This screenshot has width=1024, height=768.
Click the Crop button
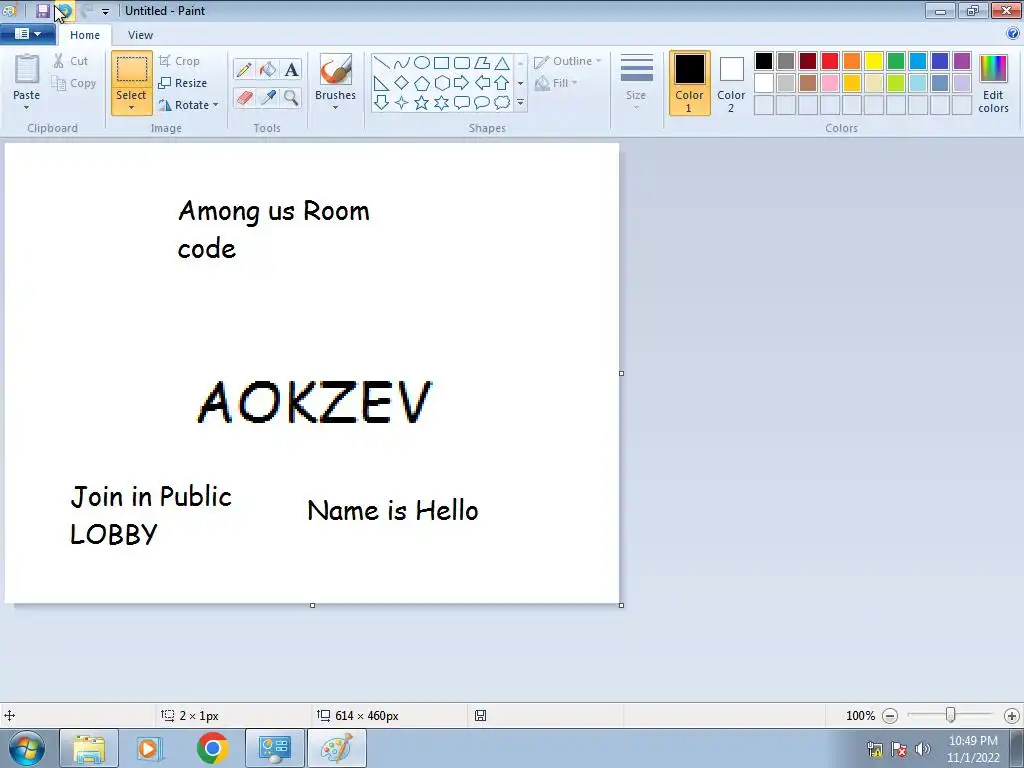tap(179, 61)
